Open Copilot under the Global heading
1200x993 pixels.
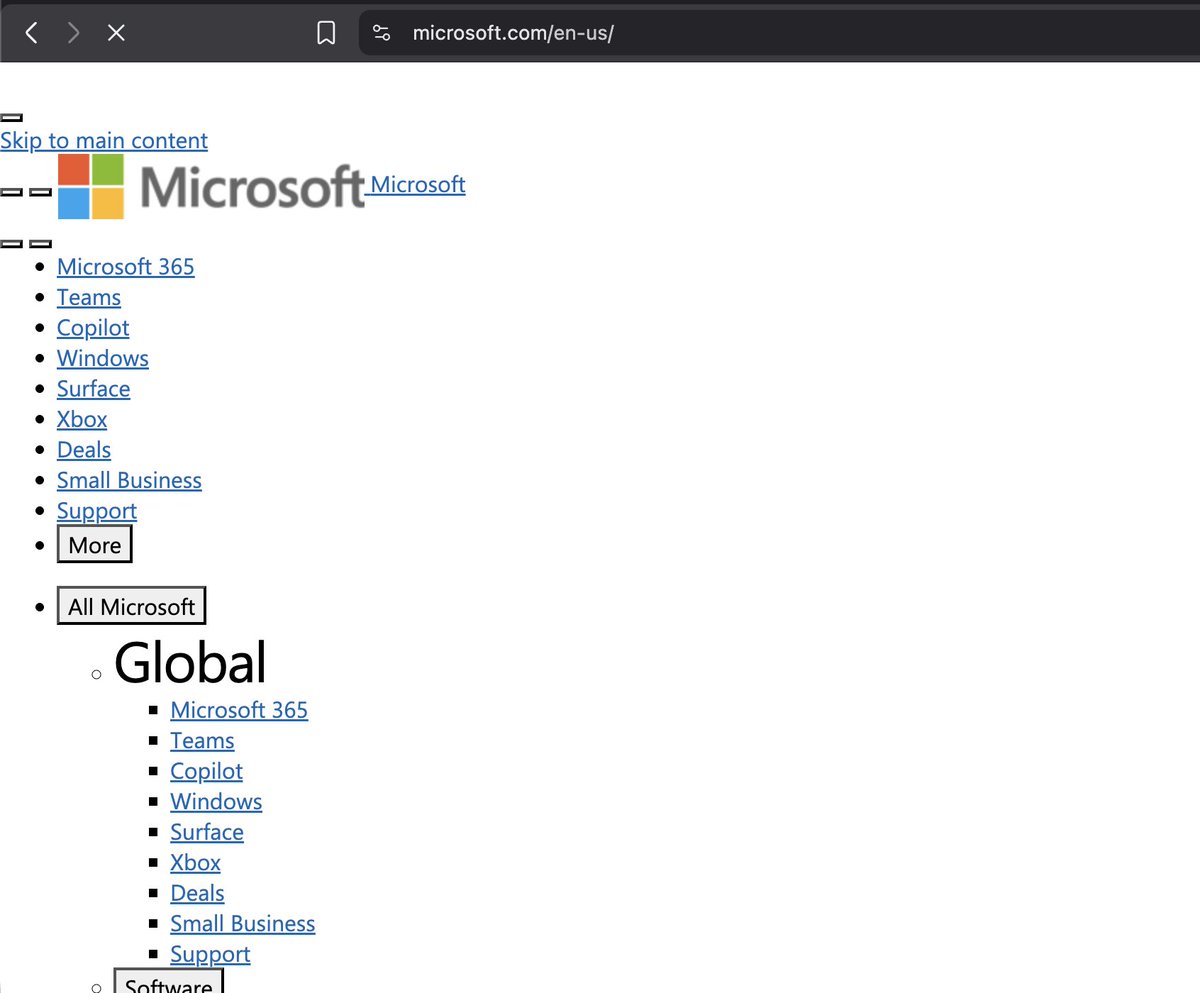[x=206, y=771]
